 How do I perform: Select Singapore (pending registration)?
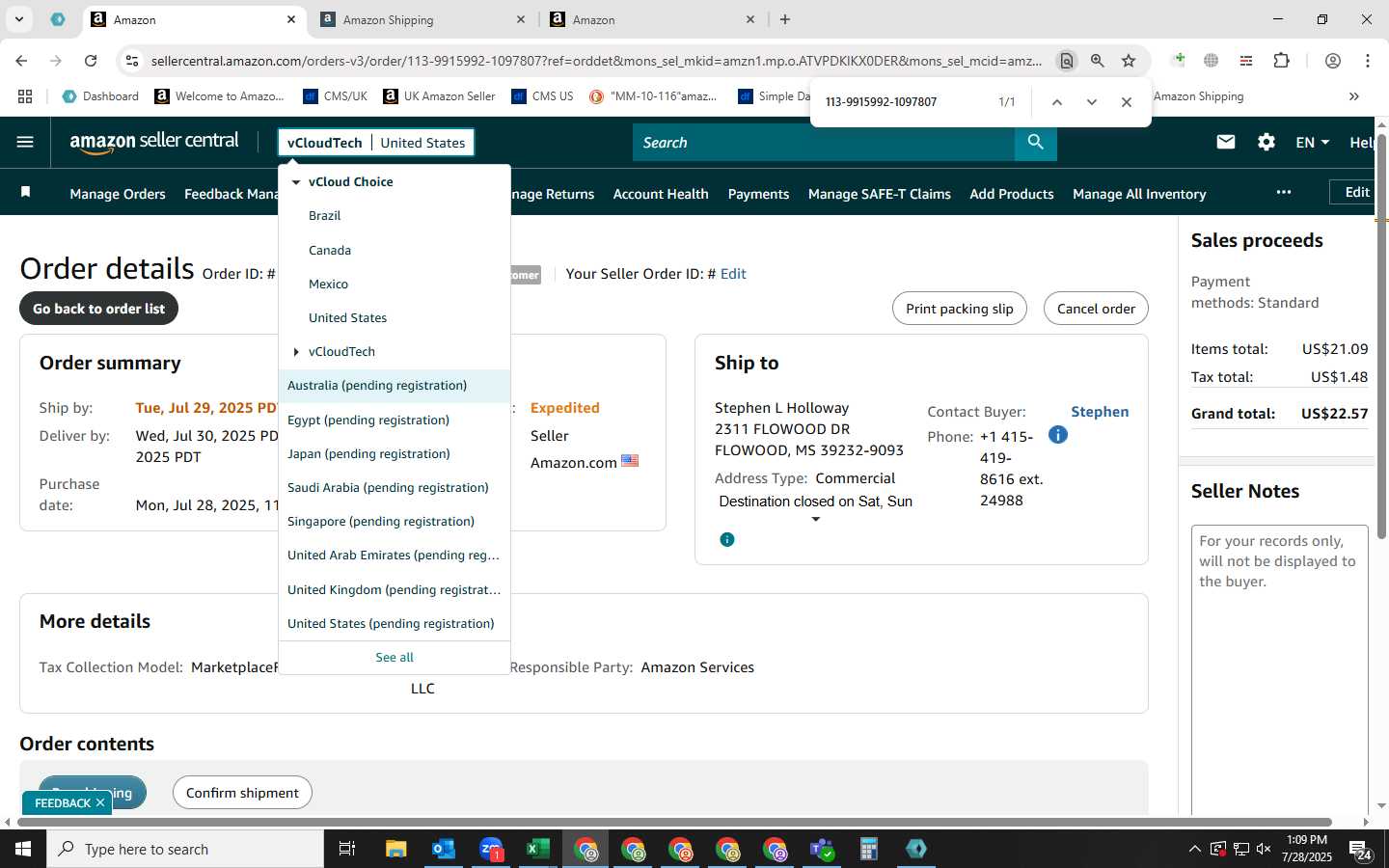[x=381, y=521]
